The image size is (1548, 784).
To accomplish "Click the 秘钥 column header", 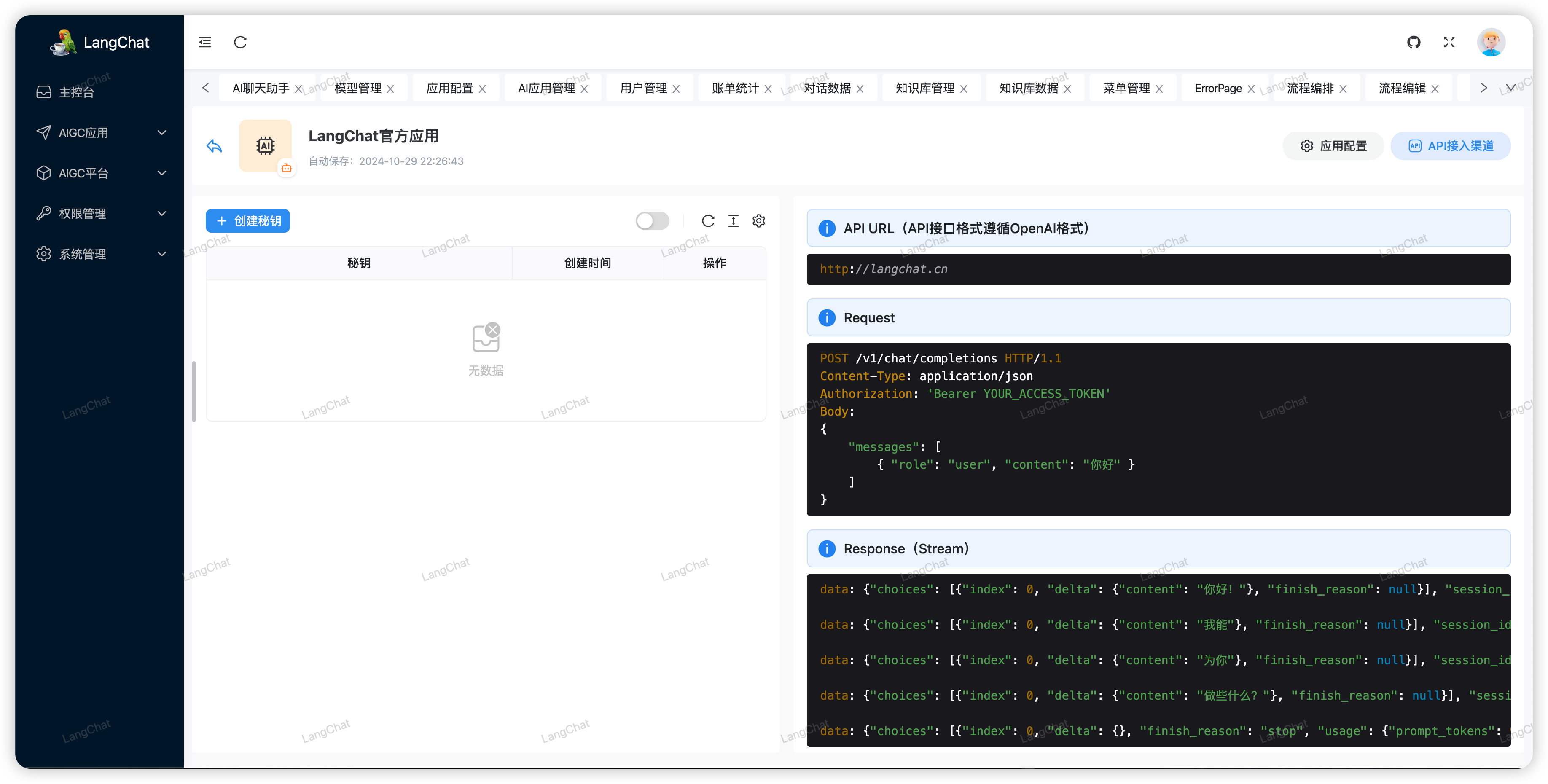I will point(359,263).
